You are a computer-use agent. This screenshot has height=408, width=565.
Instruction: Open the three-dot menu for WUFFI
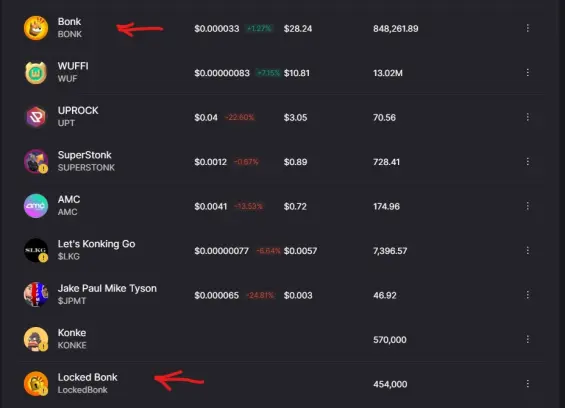pos(528,72)
